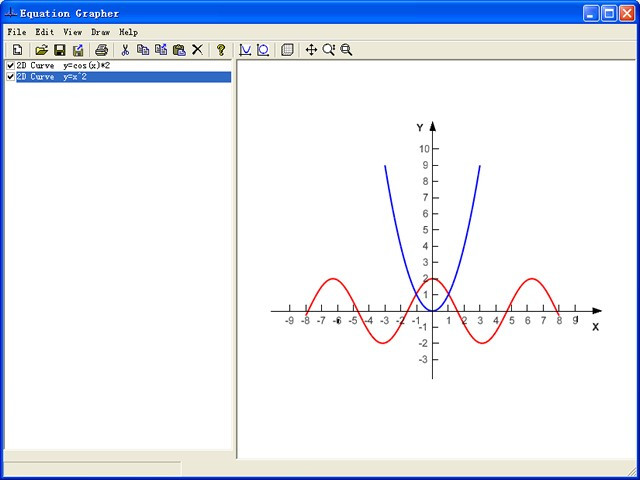Image resolution: width=640 pixels, height=480 pixels.
Task: Copy the selected curve with the Copy icon
Action: (143, 50)
